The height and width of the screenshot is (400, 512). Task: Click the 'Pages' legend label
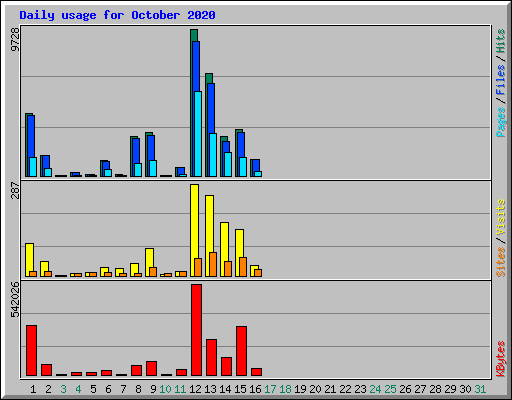(501, 121)
